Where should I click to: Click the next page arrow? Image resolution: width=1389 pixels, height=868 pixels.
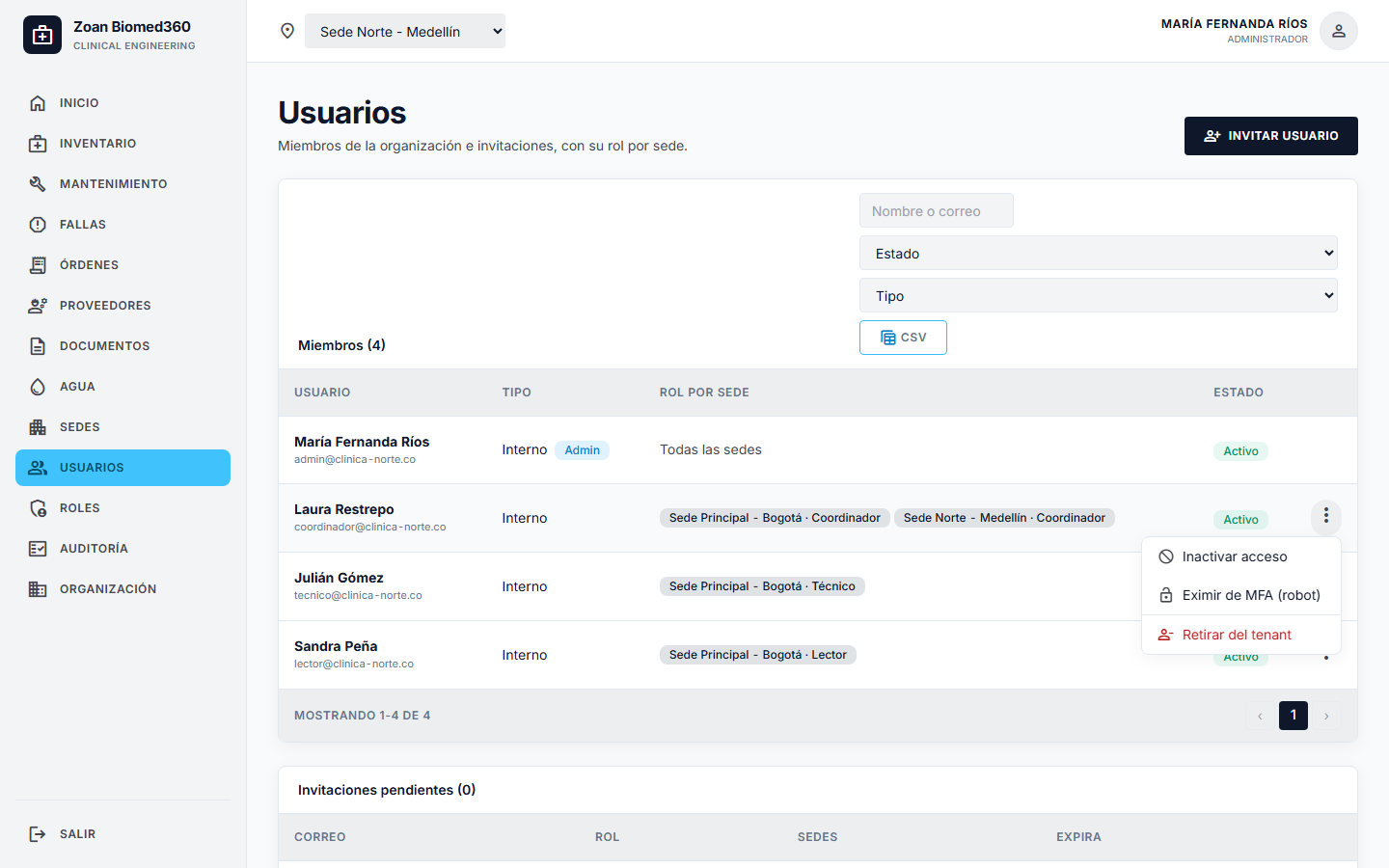coord(1326,716)
